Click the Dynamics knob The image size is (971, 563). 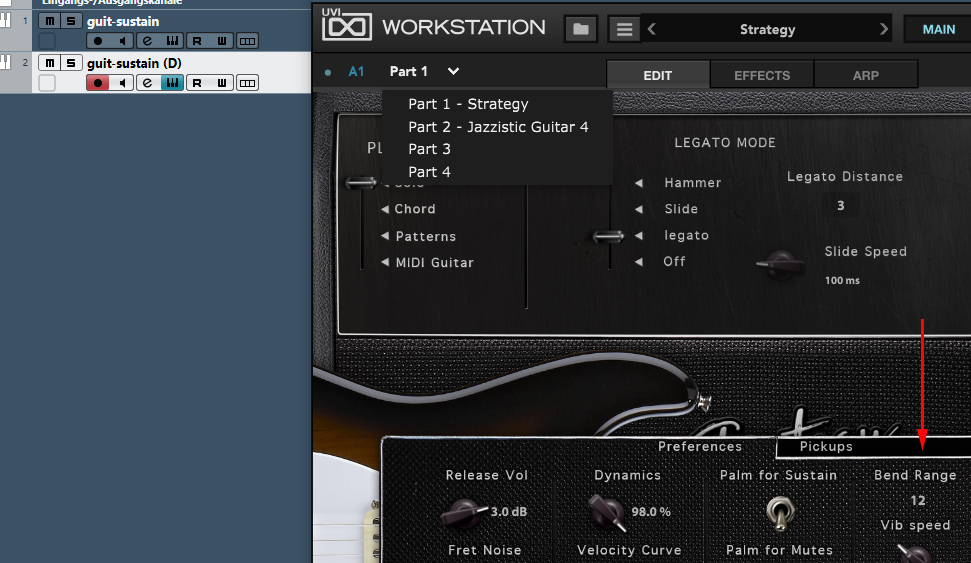[607, 512]
